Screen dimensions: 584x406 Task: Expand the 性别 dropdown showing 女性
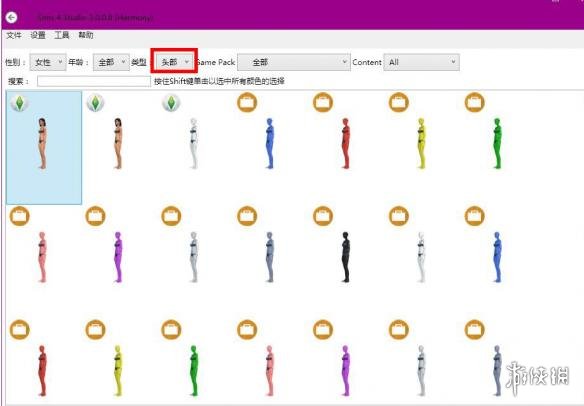(x=48, y=62)
